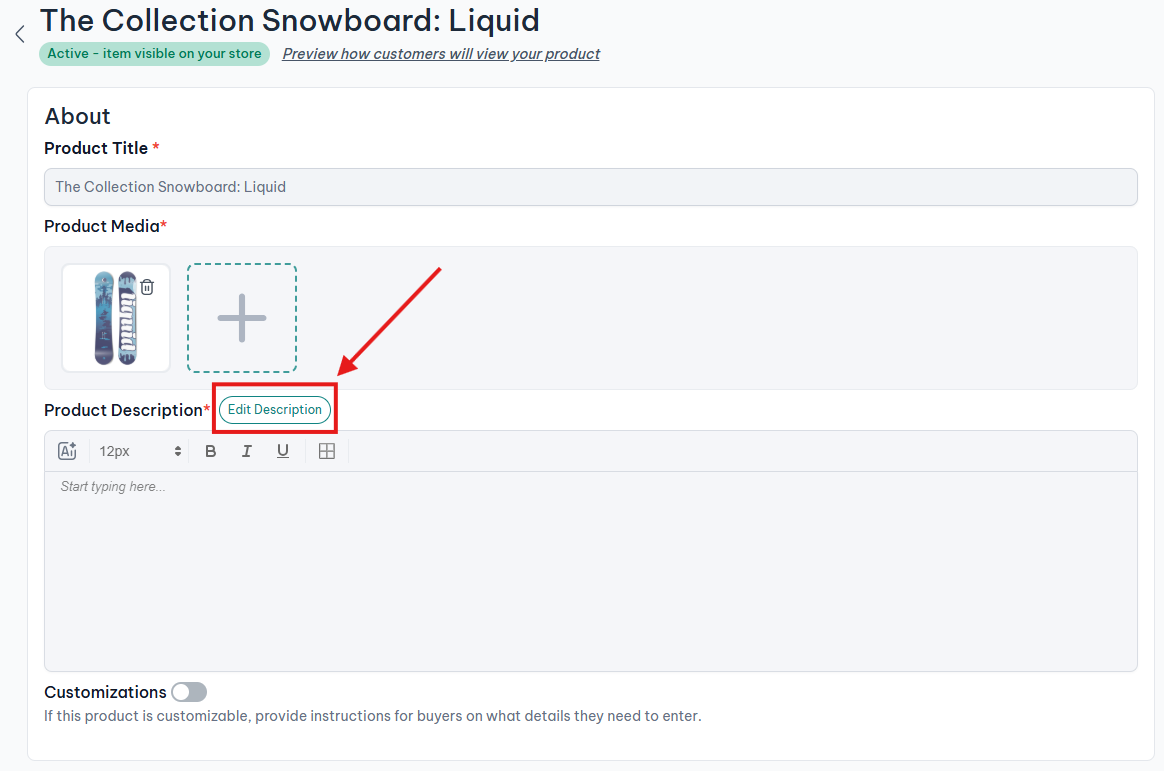This screenshot has height=771, width=1164.
Task: Click the Product Title input field
Action: point(590,187)
